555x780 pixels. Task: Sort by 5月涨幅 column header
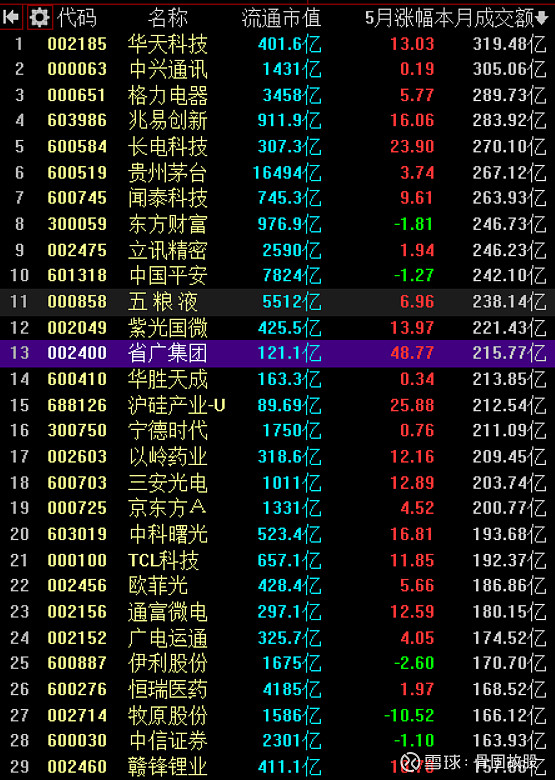(399, 18)
